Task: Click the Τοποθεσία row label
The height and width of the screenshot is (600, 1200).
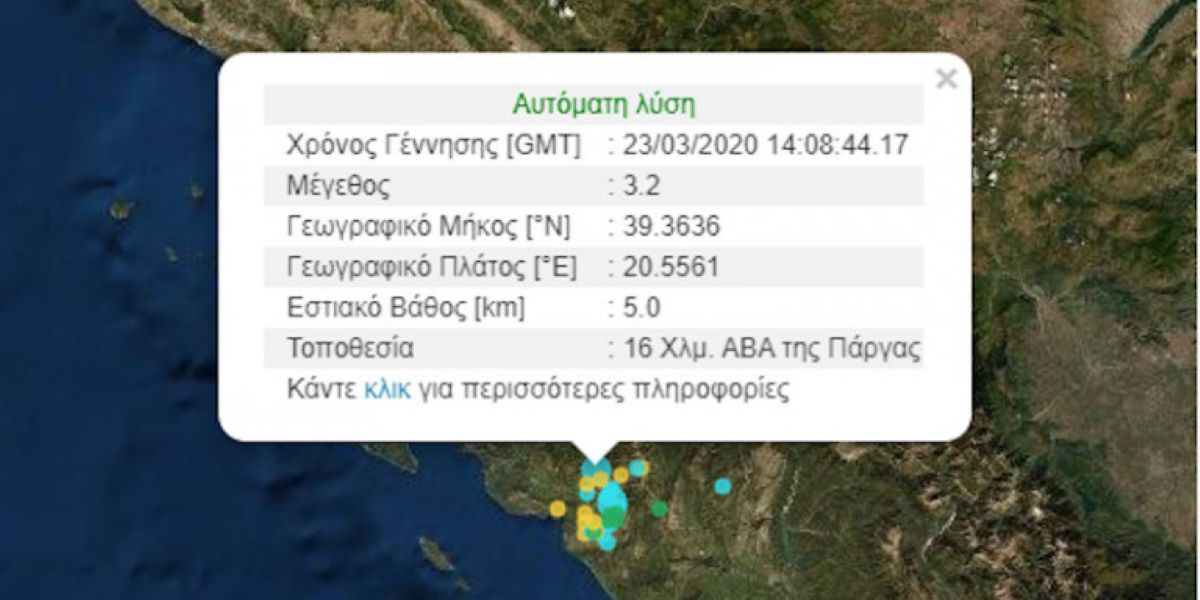Action: pos(350,349)
